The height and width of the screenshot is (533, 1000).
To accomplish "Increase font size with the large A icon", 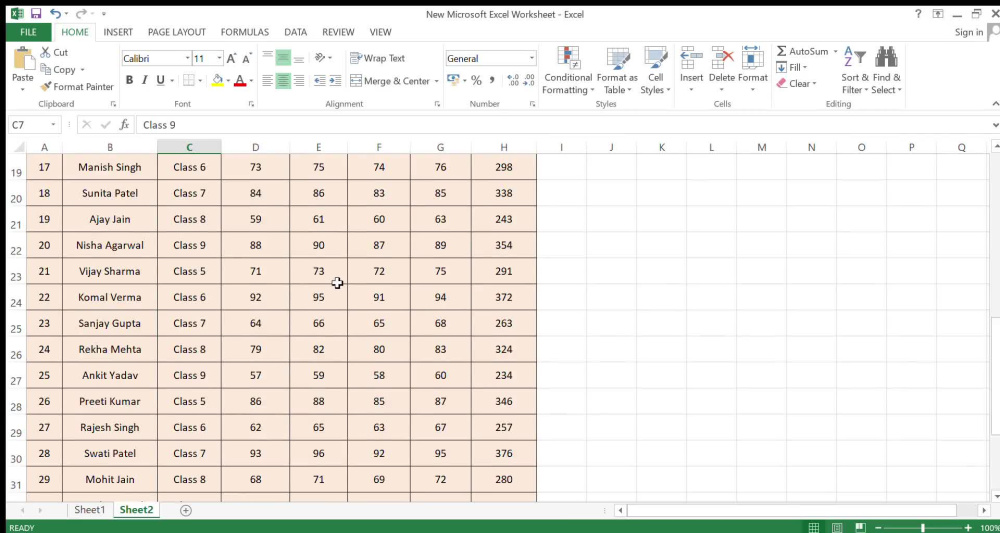I will point(232,59).
